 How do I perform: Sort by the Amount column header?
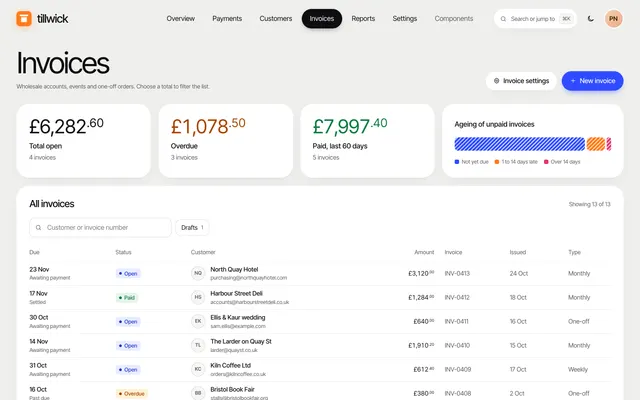424,252
